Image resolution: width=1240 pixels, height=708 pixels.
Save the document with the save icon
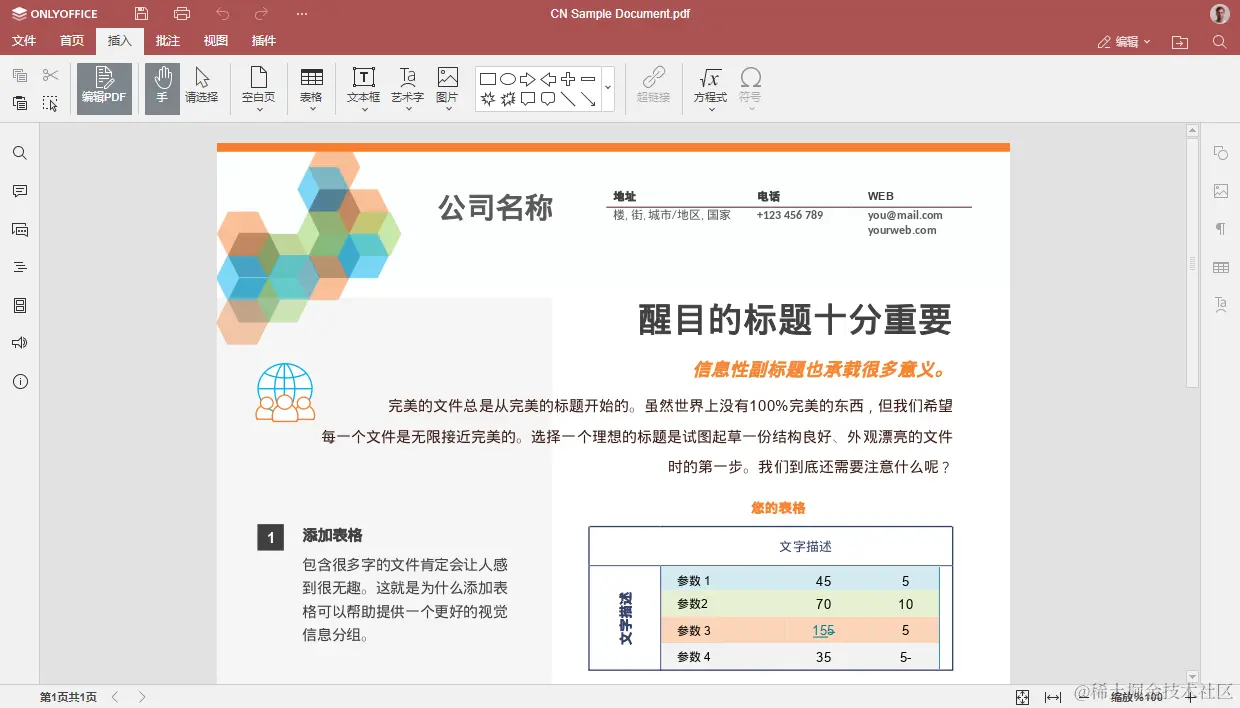click(x=140, y=13)
